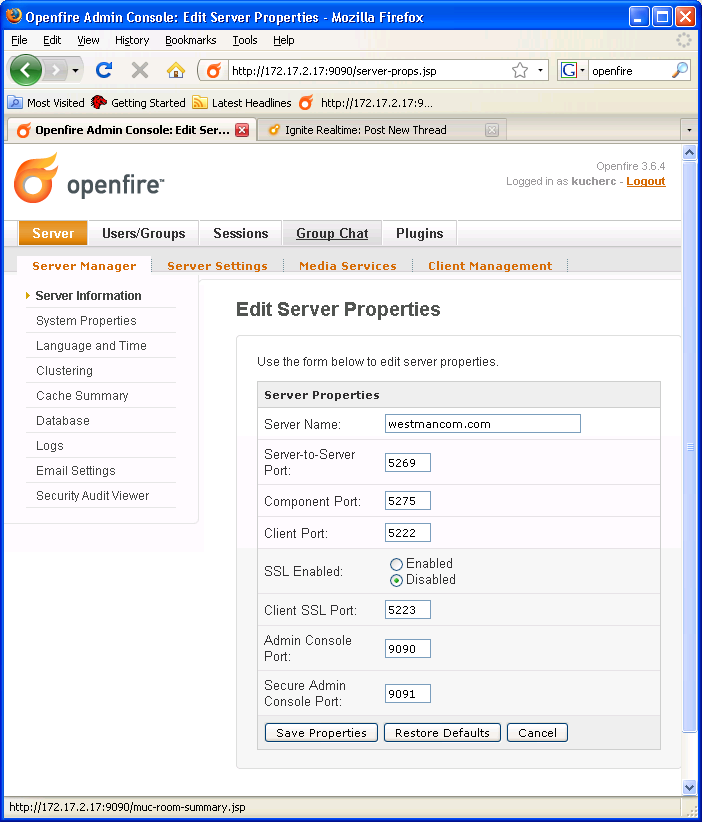Viewport: 702px width, 822px height.
Task: Close the Ignite Realtime tab
Action: pyautogui.click(x=492, y=130)
